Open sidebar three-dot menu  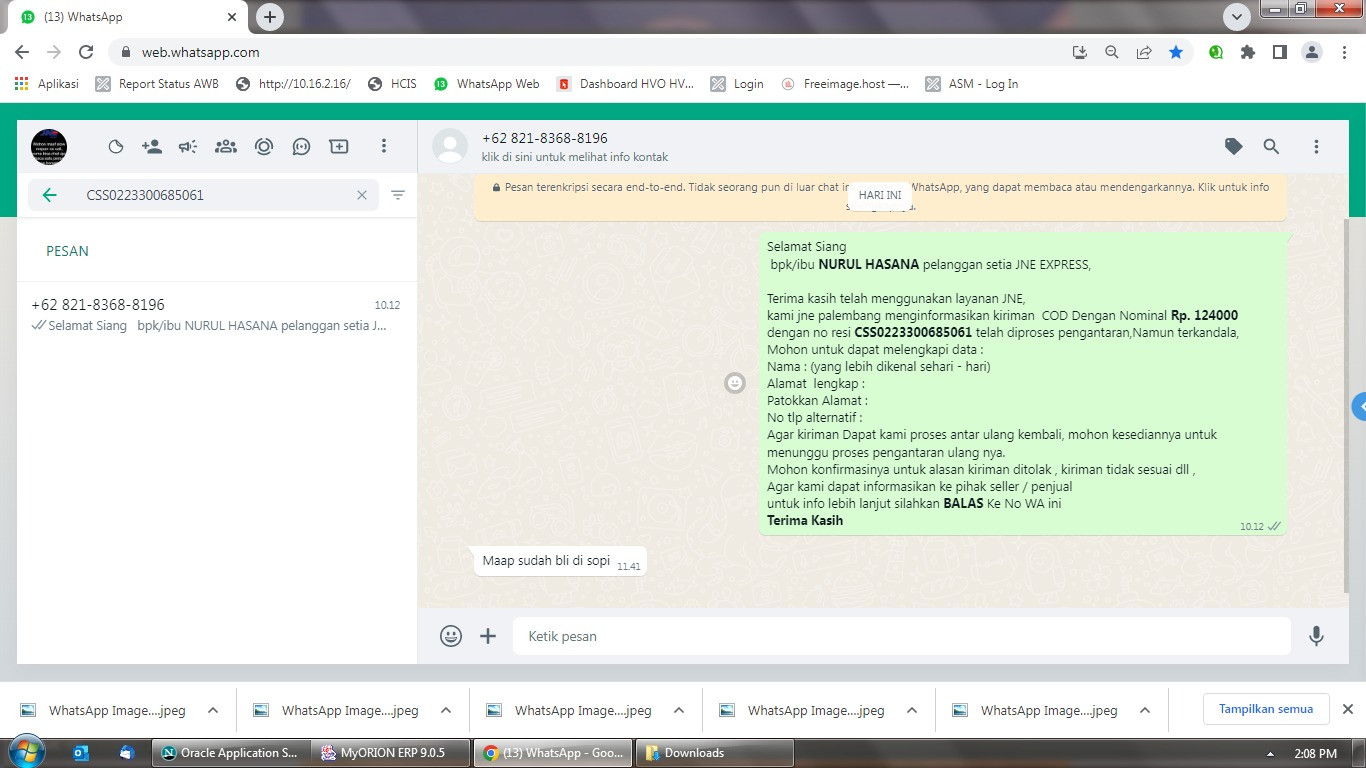pos(383,147)
